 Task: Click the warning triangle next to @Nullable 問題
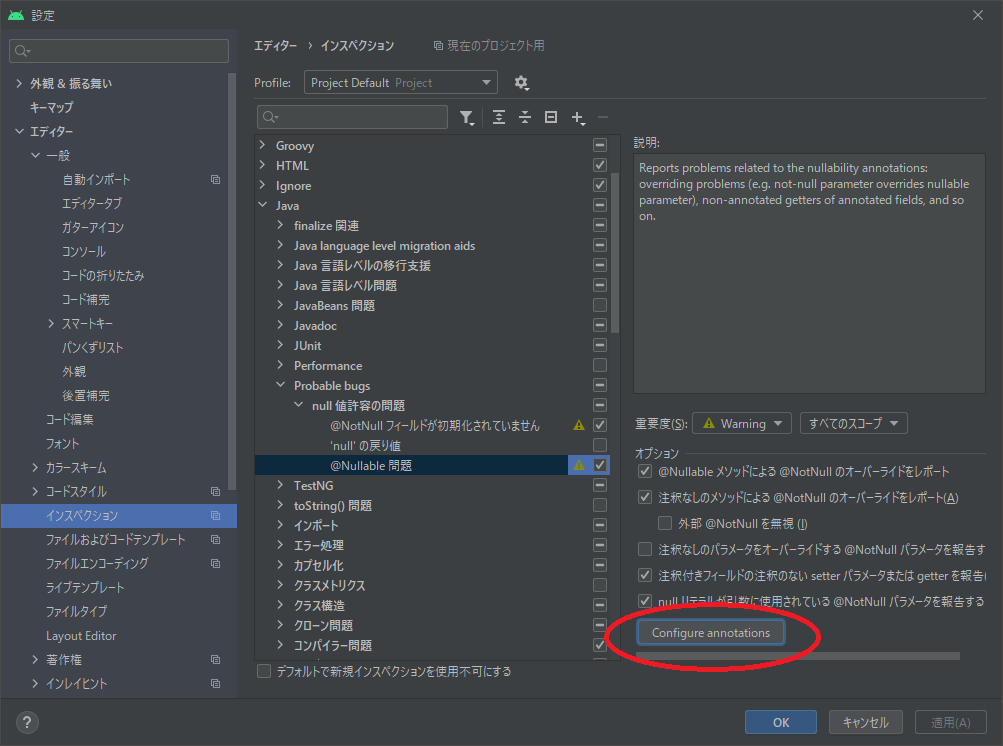578,464
